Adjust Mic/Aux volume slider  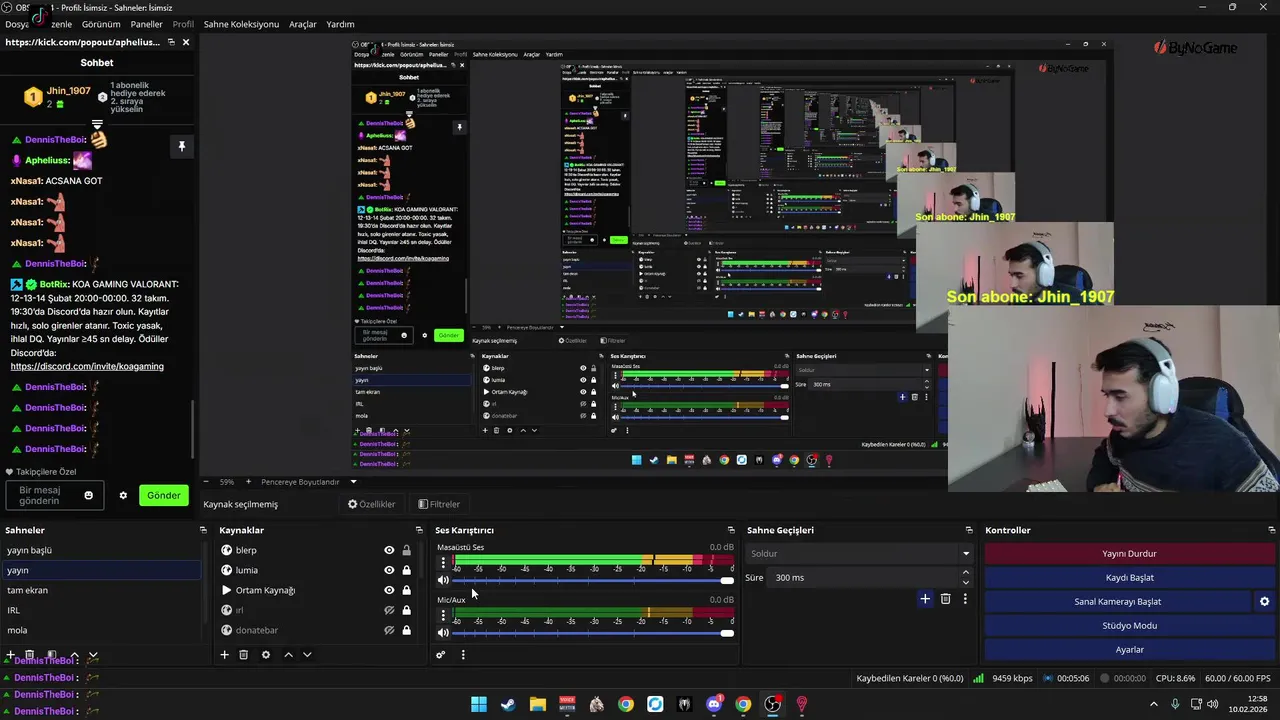click(593, 633)
